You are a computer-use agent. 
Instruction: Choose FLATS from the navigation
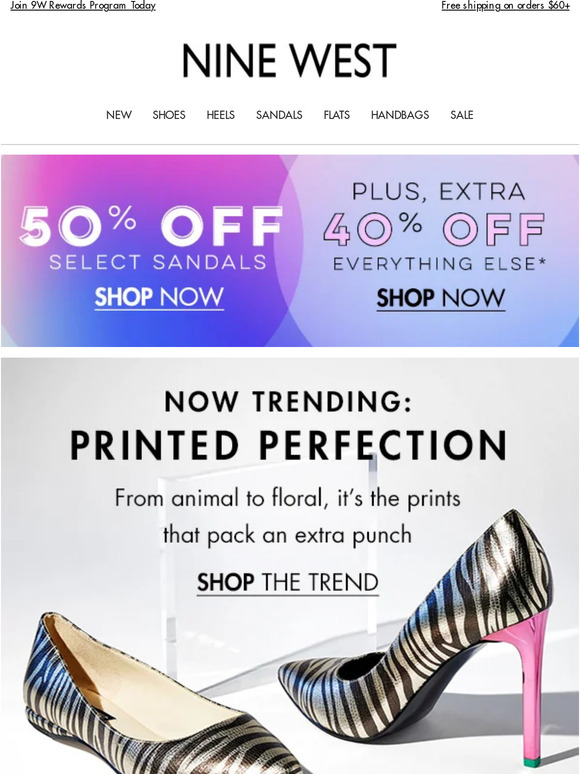(337, 115)
